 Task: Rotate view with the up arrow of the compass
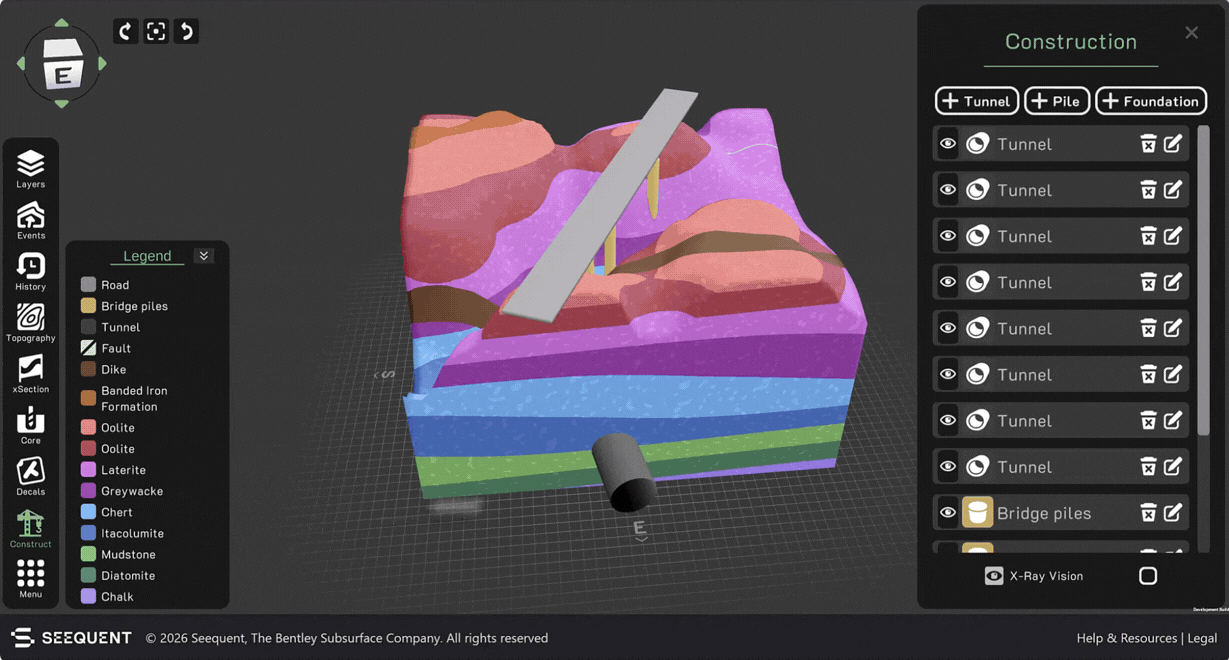tap(62, 22)
